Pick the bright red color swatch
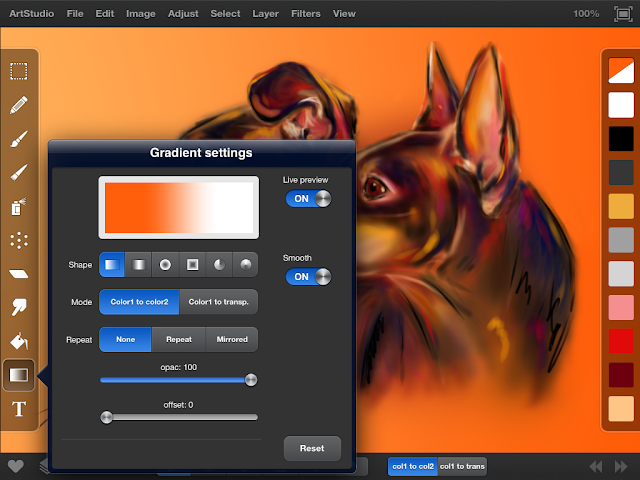 [x=621, y=341]
